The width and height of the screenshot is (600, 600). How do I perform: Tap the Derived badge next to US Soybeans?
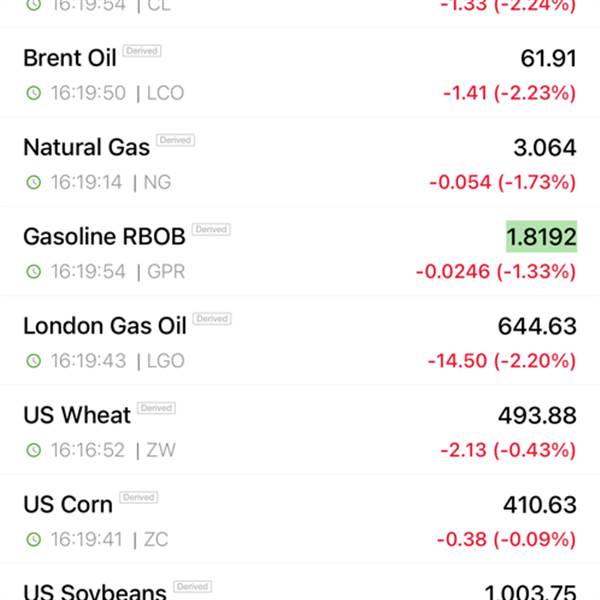pyautogui.click(x=192, y=586)
